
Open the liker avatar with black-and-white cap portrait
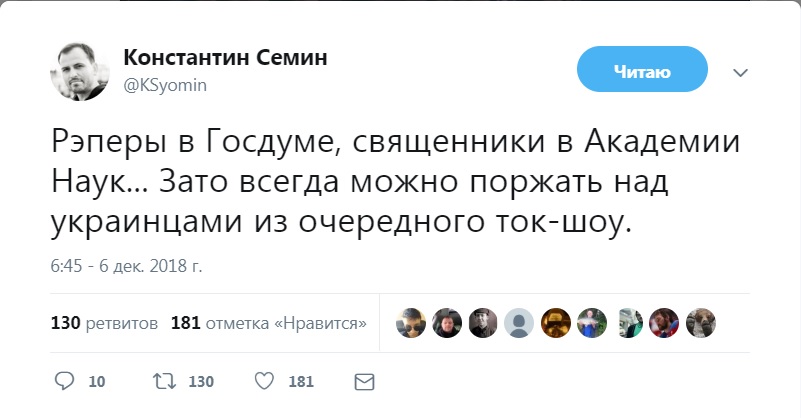(483, 322)
